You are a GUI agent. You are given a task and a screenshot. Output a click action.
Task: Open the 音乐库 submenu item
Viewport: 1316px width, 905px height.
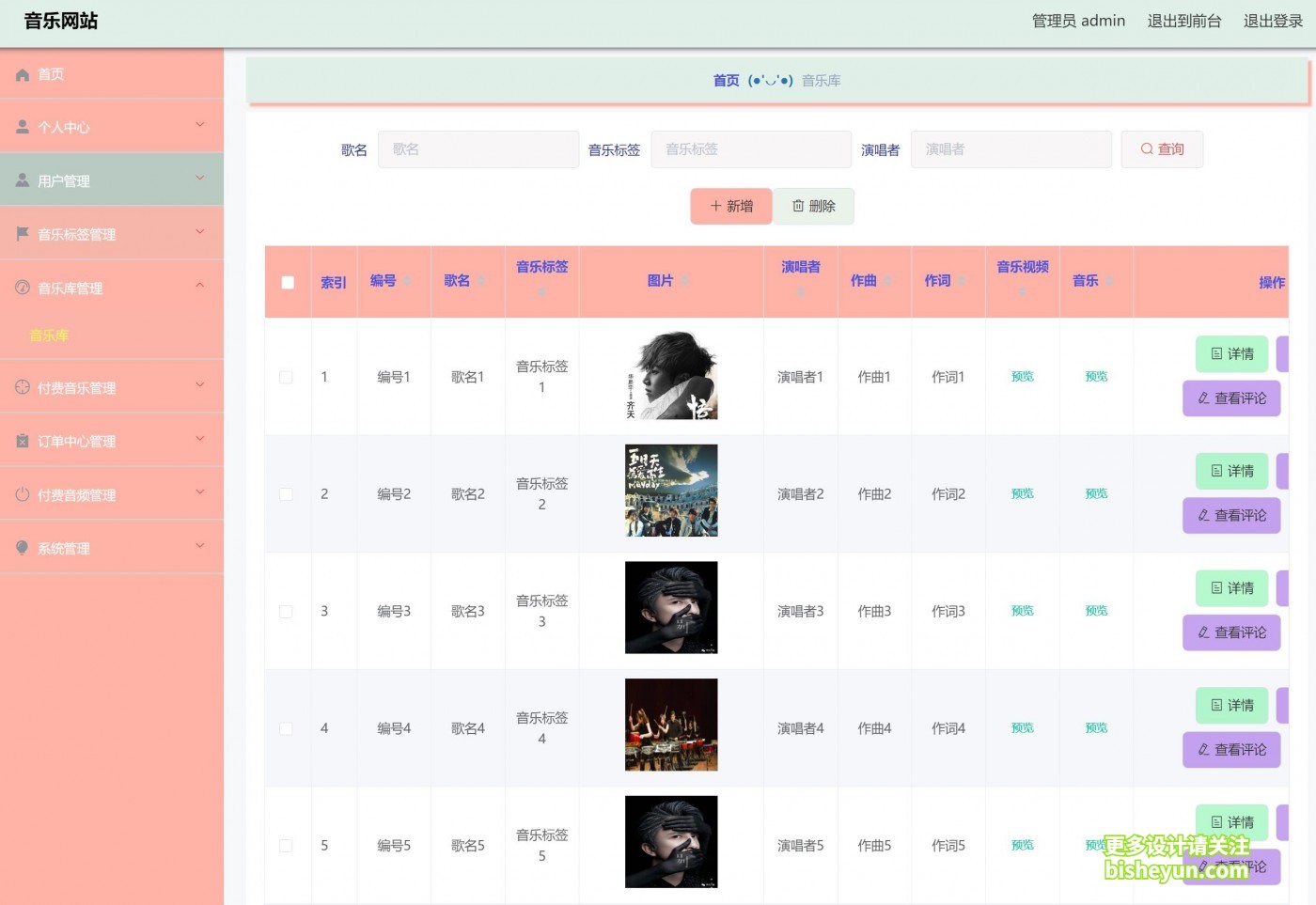pyautogui.click(x=49, y=335)
